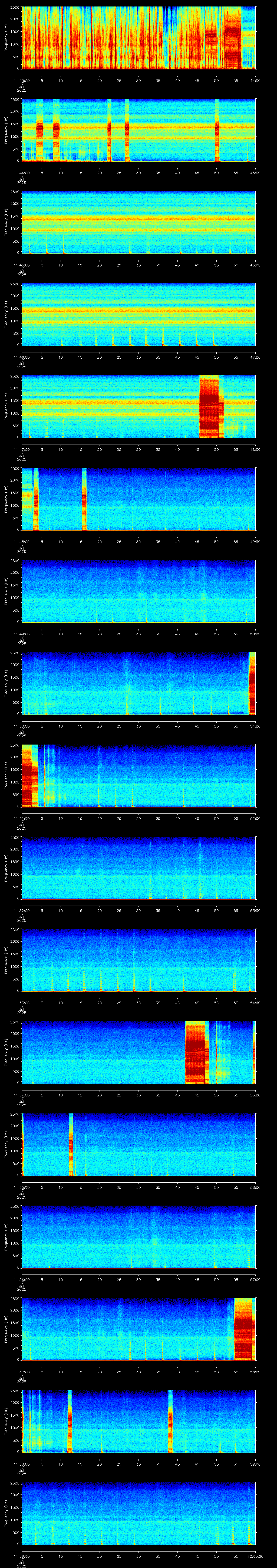The image size is (277, 1568).
Task: Click the 11:53:00 spectrogram panel
Action: click(138, 960)
